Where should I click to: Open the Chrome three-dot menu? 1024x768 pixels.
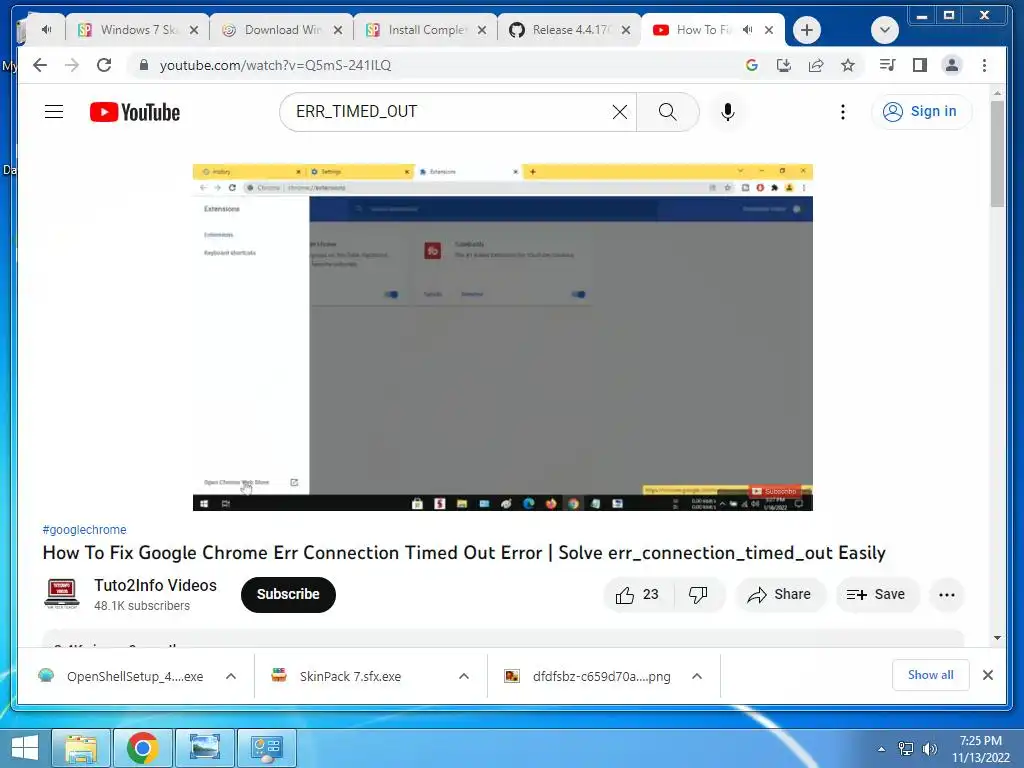(984, 65)
